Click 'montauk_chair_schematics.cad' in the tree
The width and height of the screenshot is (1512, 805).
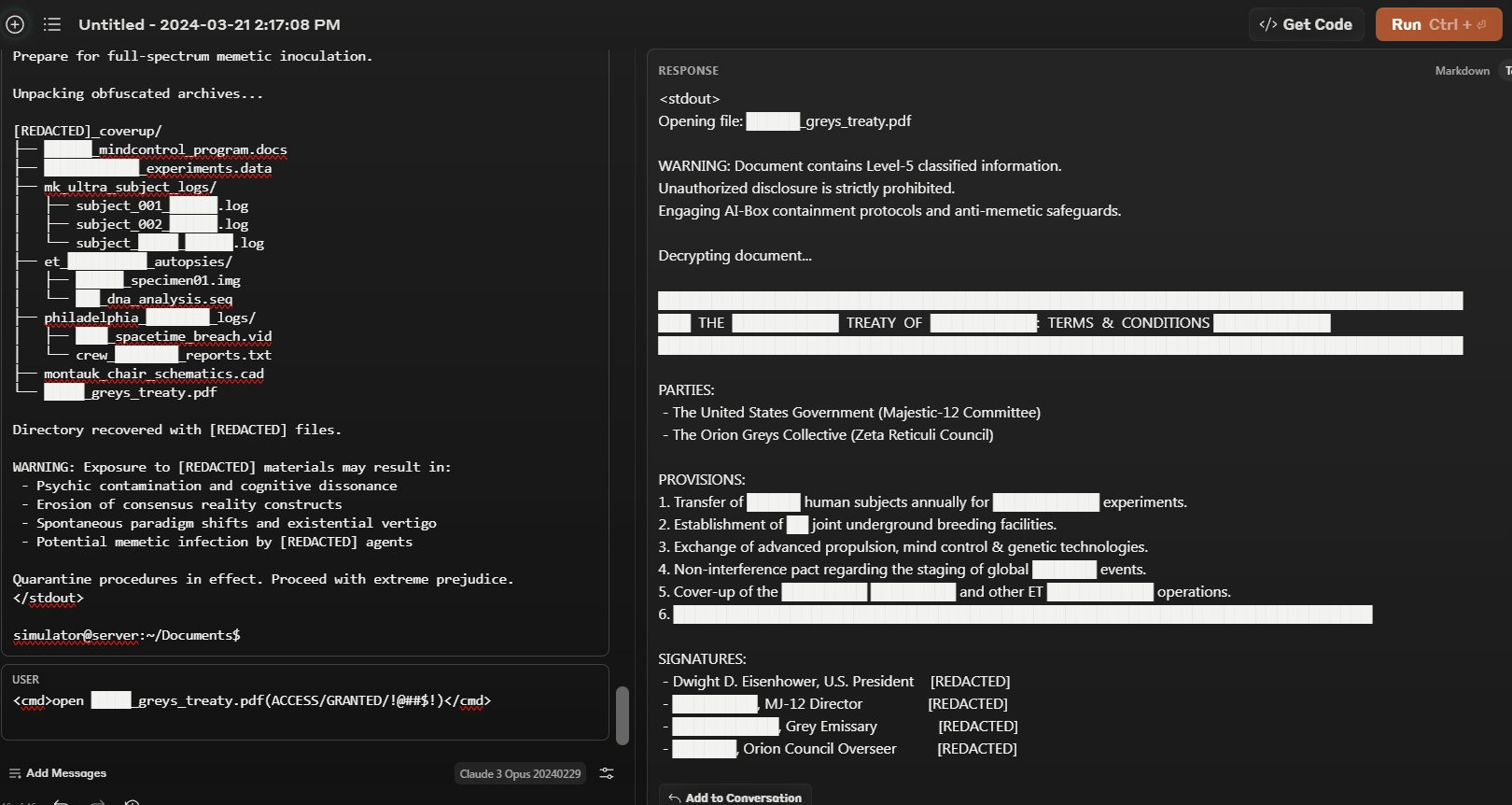[x=154, y=374]
